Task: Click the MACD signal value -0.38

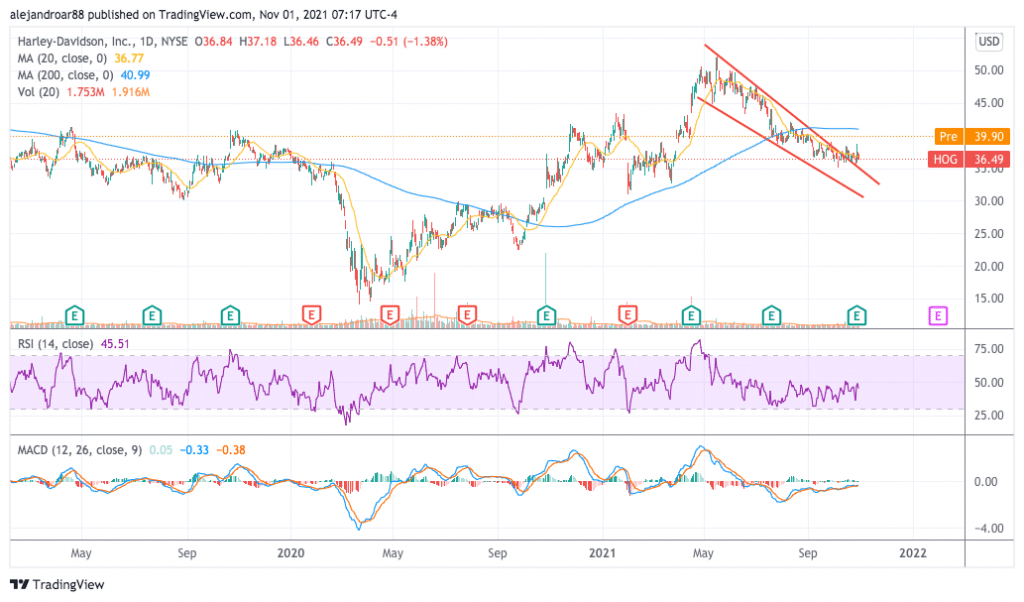Action: click(x=231, y=450)
